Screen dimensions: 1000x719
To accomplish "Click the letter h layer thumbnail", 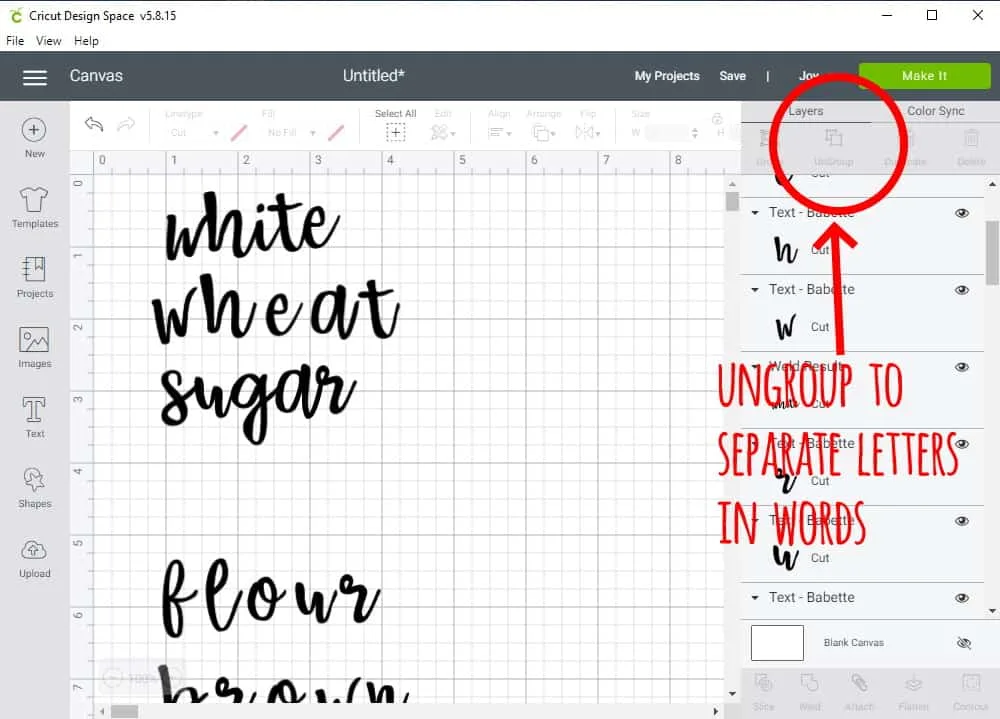I will pos(786,250).
